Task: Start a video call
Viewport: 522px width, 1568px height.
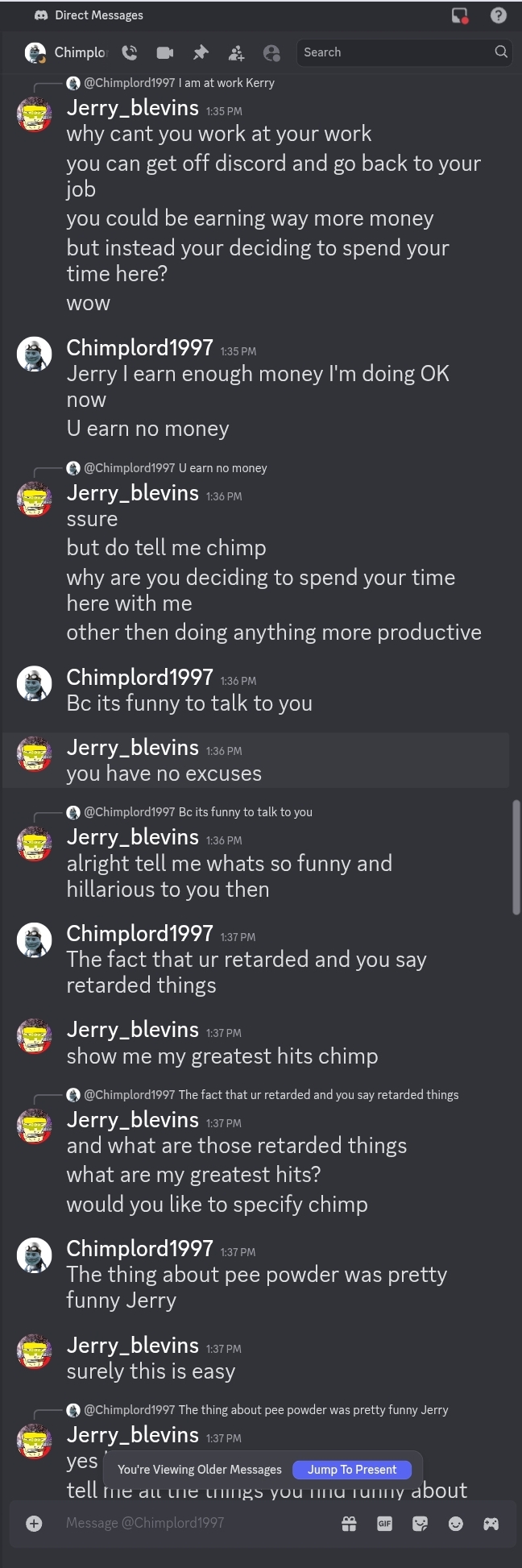Action: click(x=165, y=52)
